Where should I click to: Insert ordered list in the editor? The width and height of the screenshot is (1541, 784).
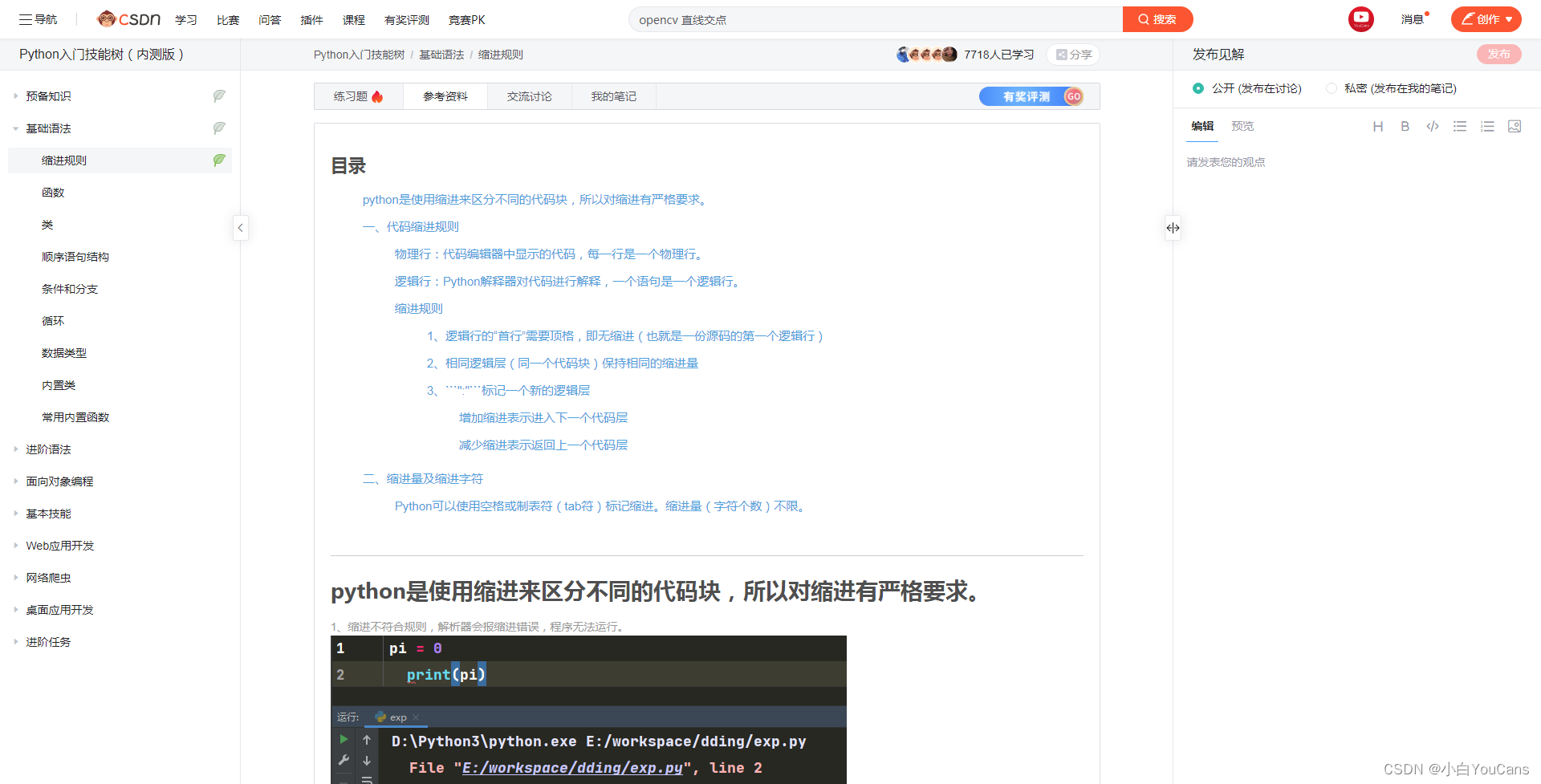(x=1486, y=127)
